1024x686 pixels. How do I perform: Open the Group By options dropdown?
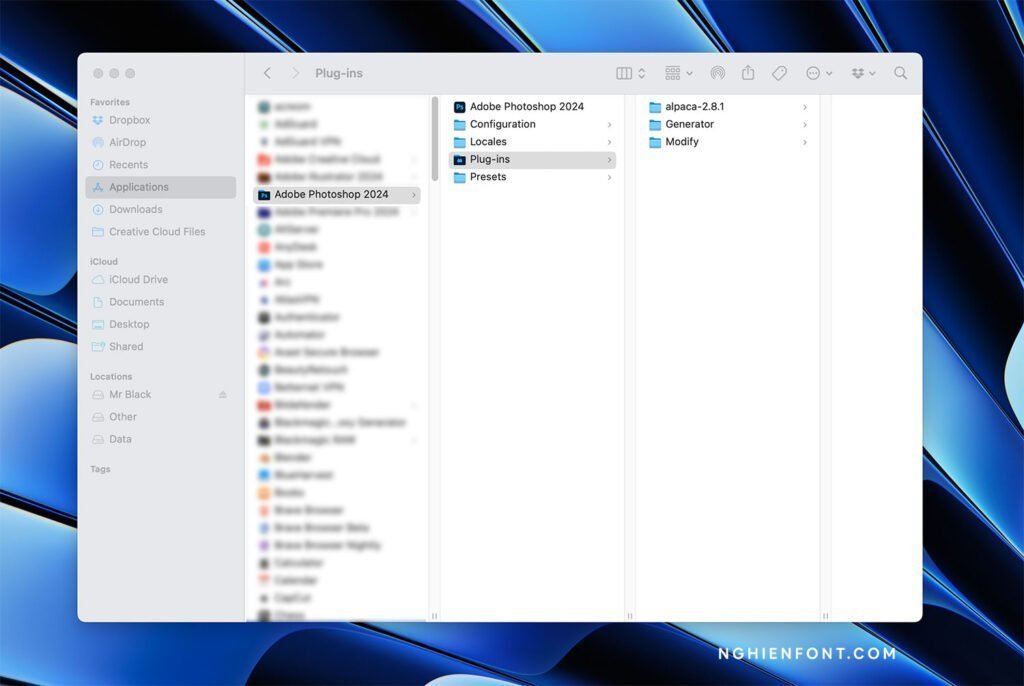678,73
